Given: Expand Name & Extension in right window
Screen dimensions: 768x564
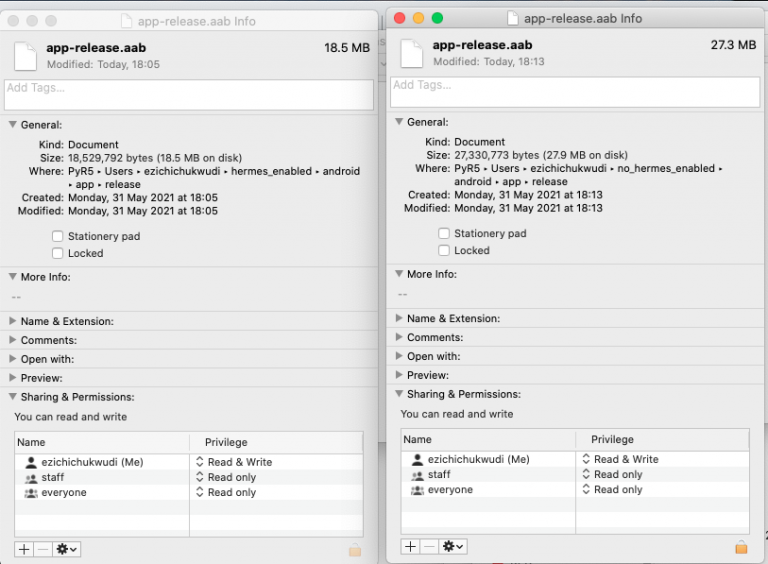Looking at the screenshot, I should click(399, 318).
